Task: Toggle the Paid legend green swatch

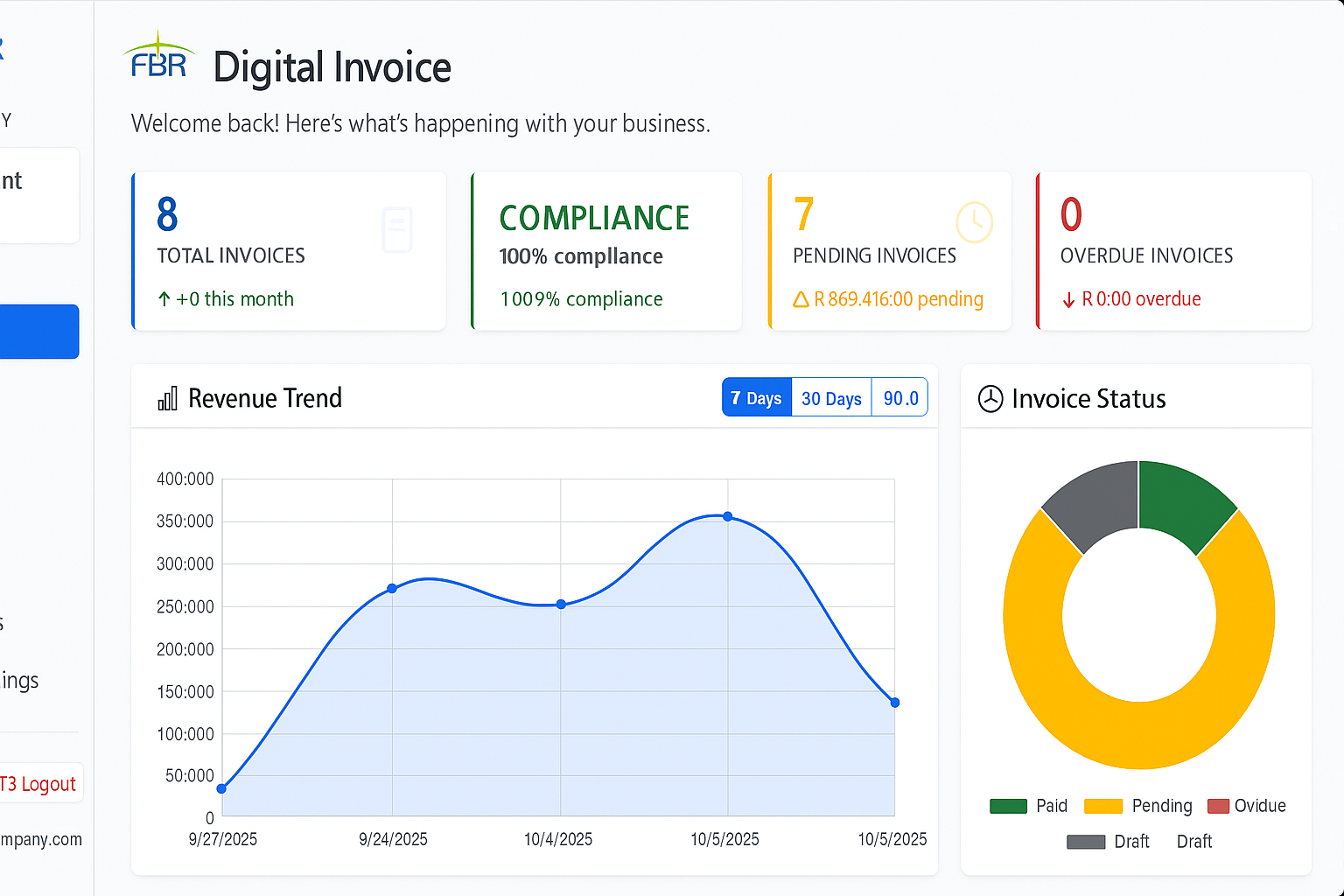Action: tap(1008, 806)
